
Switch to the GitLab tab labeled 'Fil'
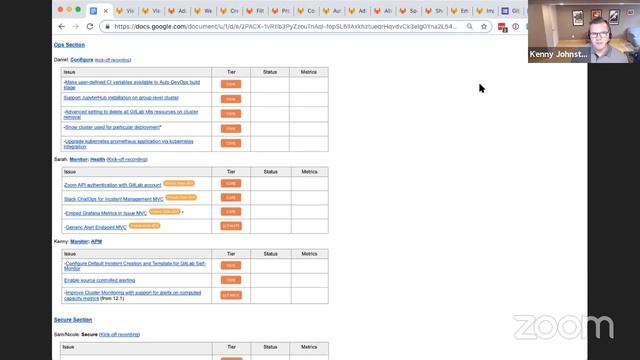pyautogui.click(x=256, y=11)
